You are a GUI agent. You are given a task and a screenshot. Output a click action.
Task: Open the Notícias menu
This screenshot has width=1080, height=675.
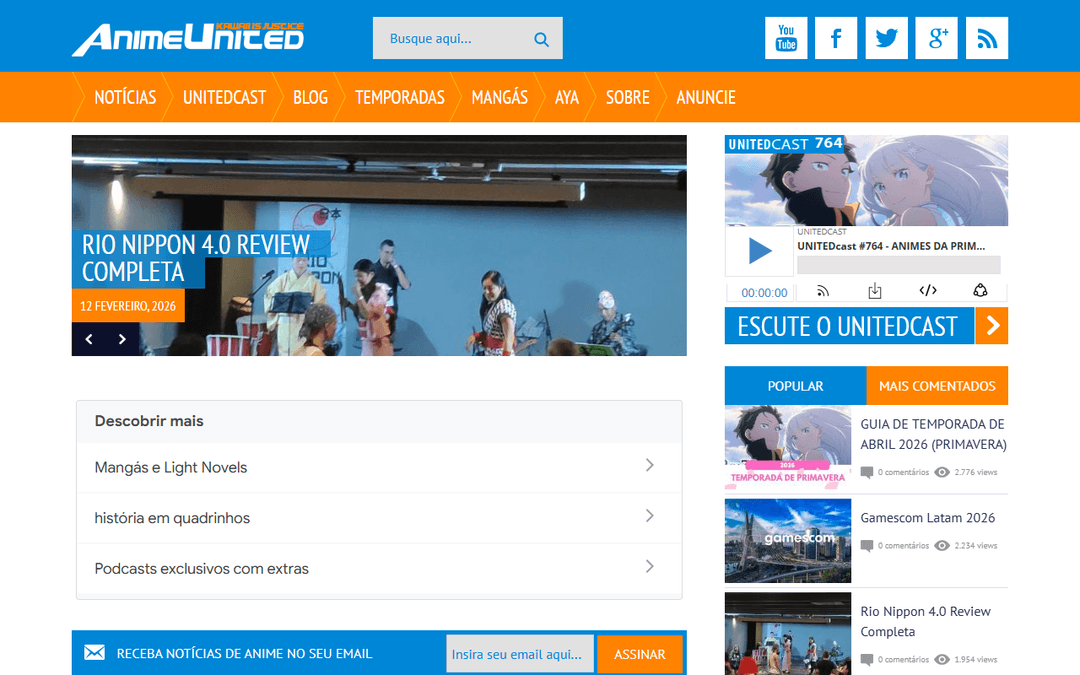coord(125,97)
